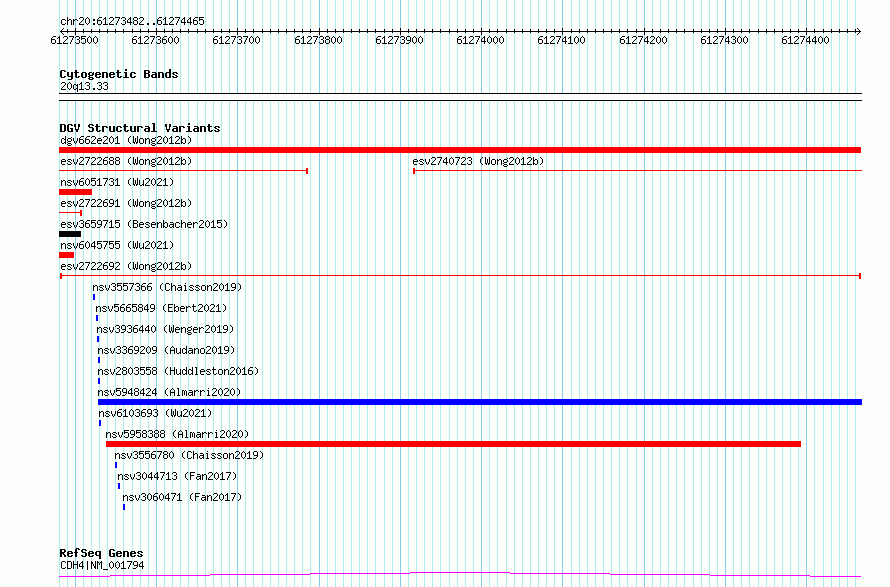
Task: Click the black esv3659715 variant bar
Action: click(70, 234)
